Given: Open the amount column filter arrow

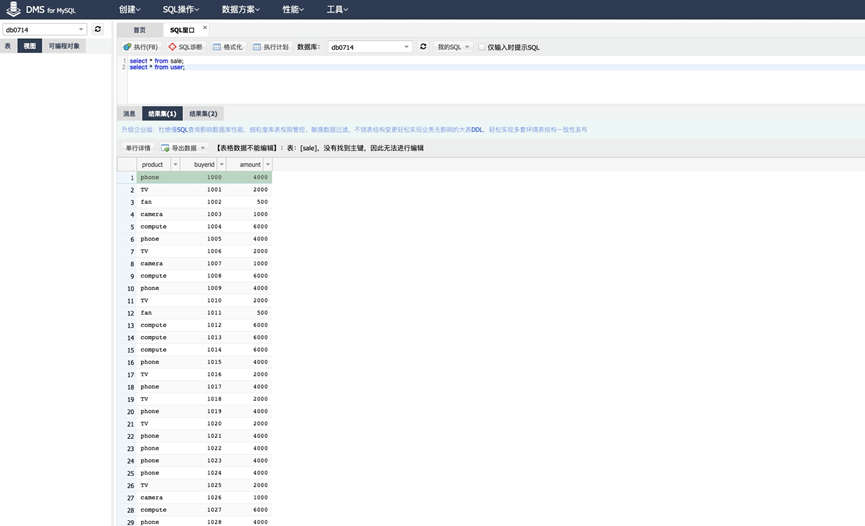Looking at the screenshot, I should pyautogui.click(x=268, y=164).
